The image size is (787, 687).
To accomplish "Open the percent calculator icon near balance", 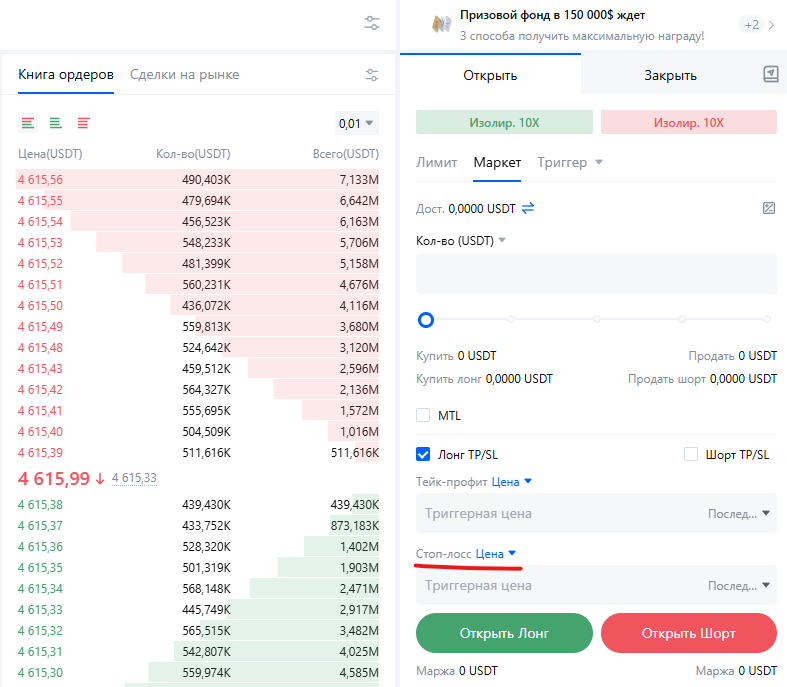I will click(x=768, y=208).
